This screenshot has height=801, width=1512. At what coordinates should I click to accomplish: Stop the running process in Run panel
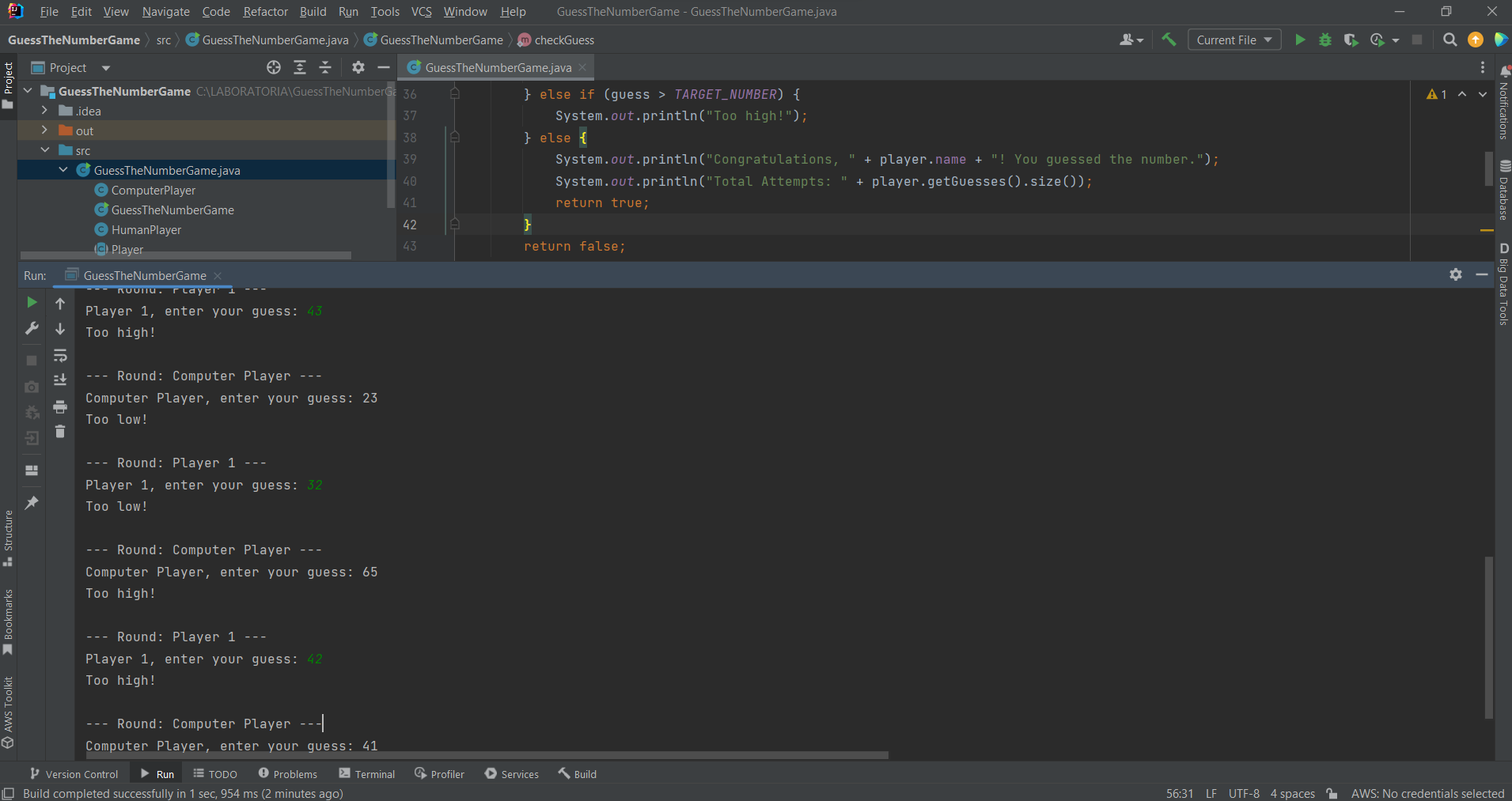click(x=32, y=361)
